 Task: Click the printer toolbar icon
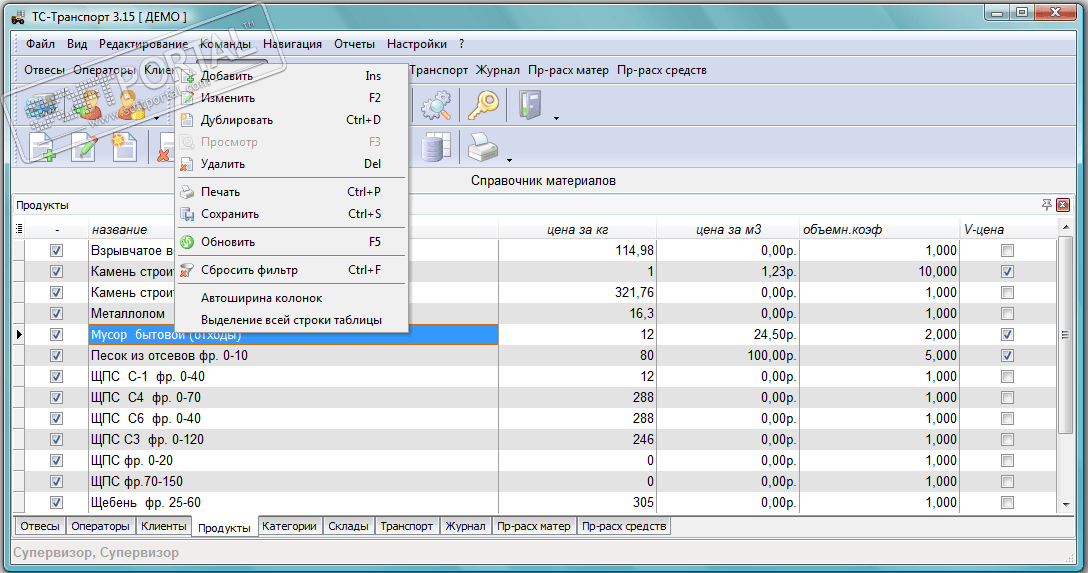483,147
